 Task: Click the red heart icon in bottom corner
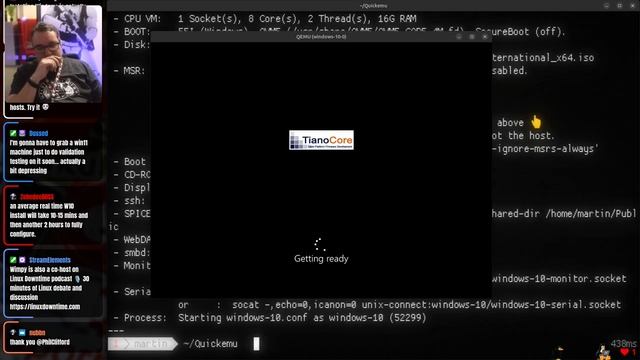coord(624,352)
